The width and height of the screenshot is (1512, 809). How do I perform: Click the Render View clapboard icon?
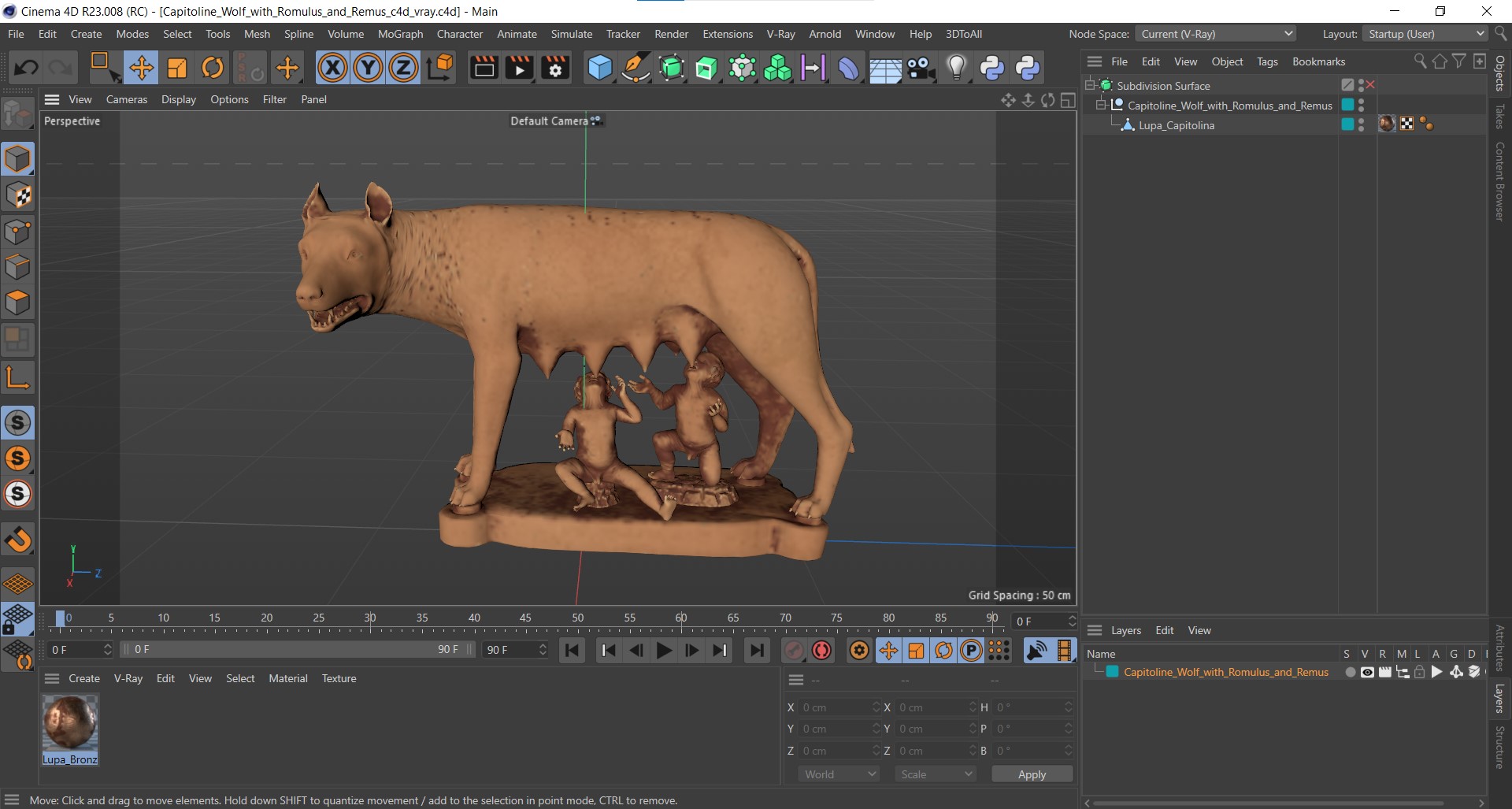click(484, 68)
